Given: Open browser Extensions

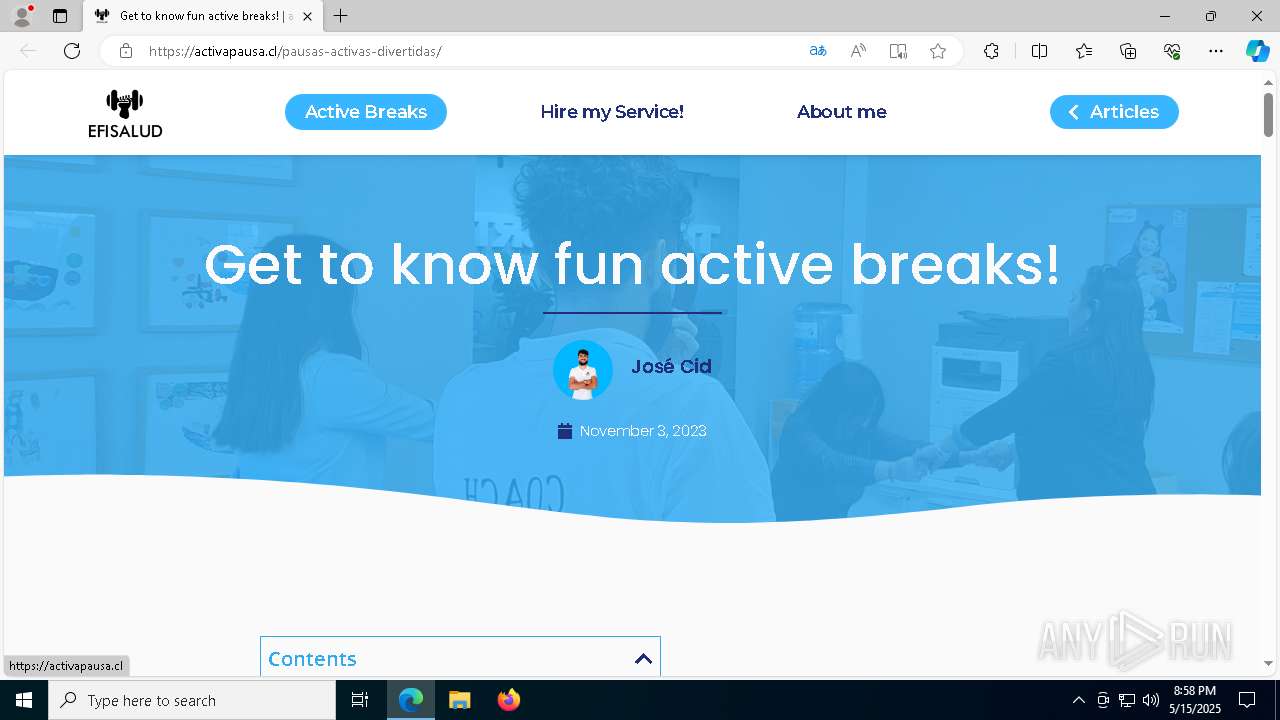Looking at the screenshot, I should pos(991,51).
